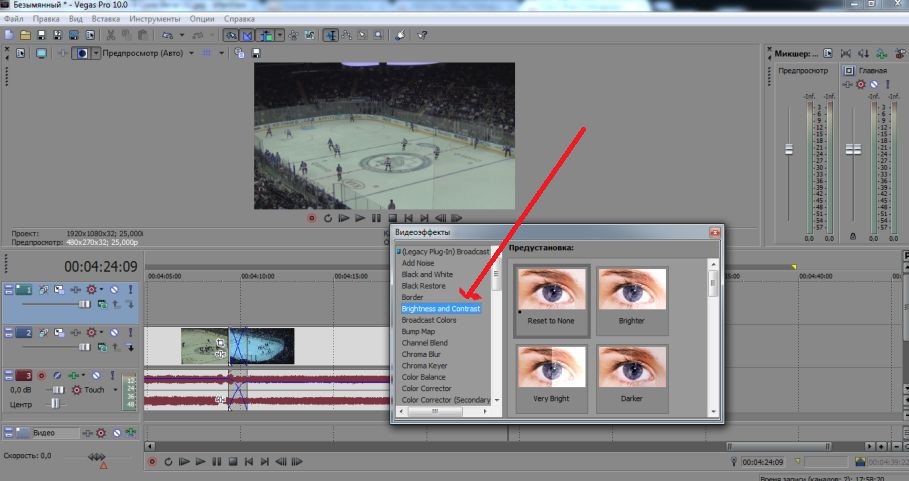Toggle Automatic Crossfades button in toolbar
Viewport: 909px width, 481px height.
click(248, 35)
